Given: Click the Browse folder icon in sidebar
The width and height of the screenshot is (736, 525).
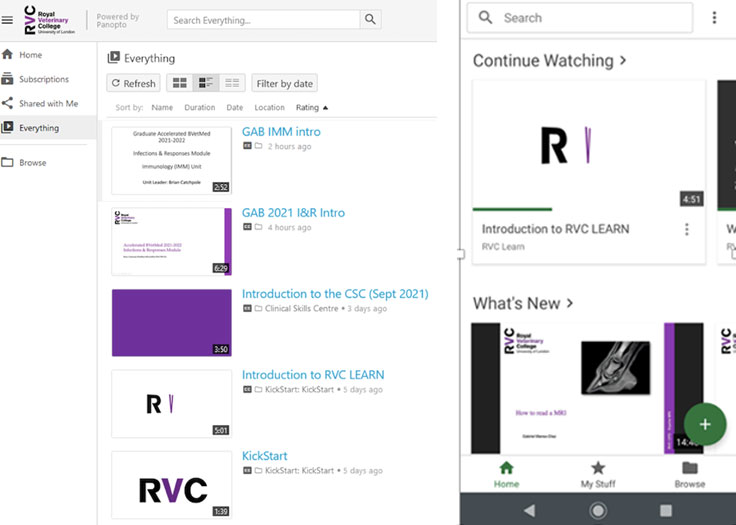Looking at the screenshot, I should 7,162.
